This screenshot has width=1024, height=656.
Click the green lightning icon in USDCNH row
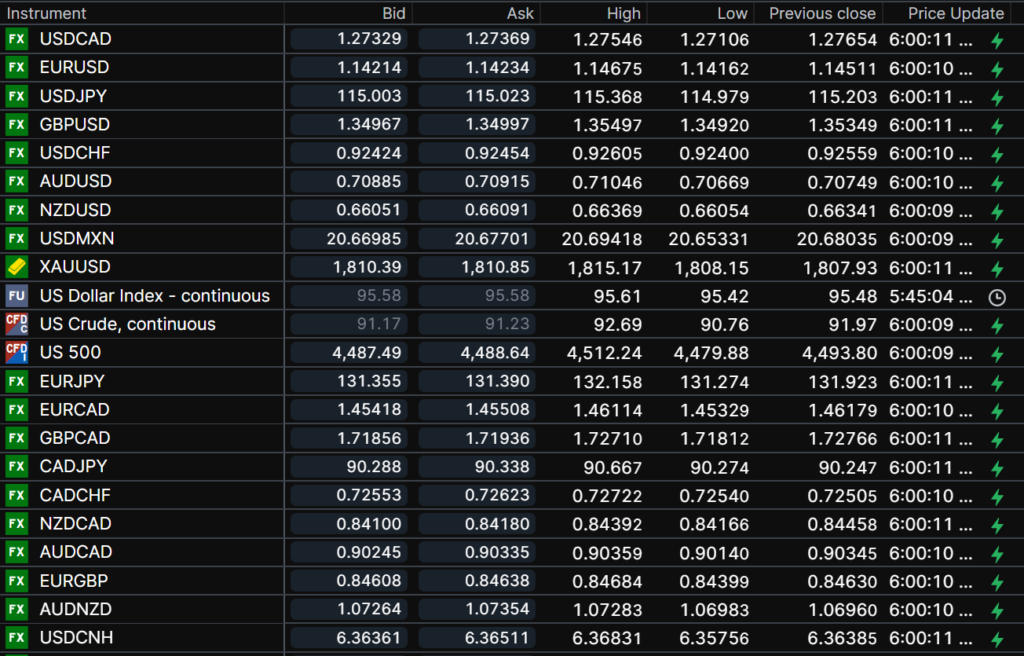coord(996,639)
